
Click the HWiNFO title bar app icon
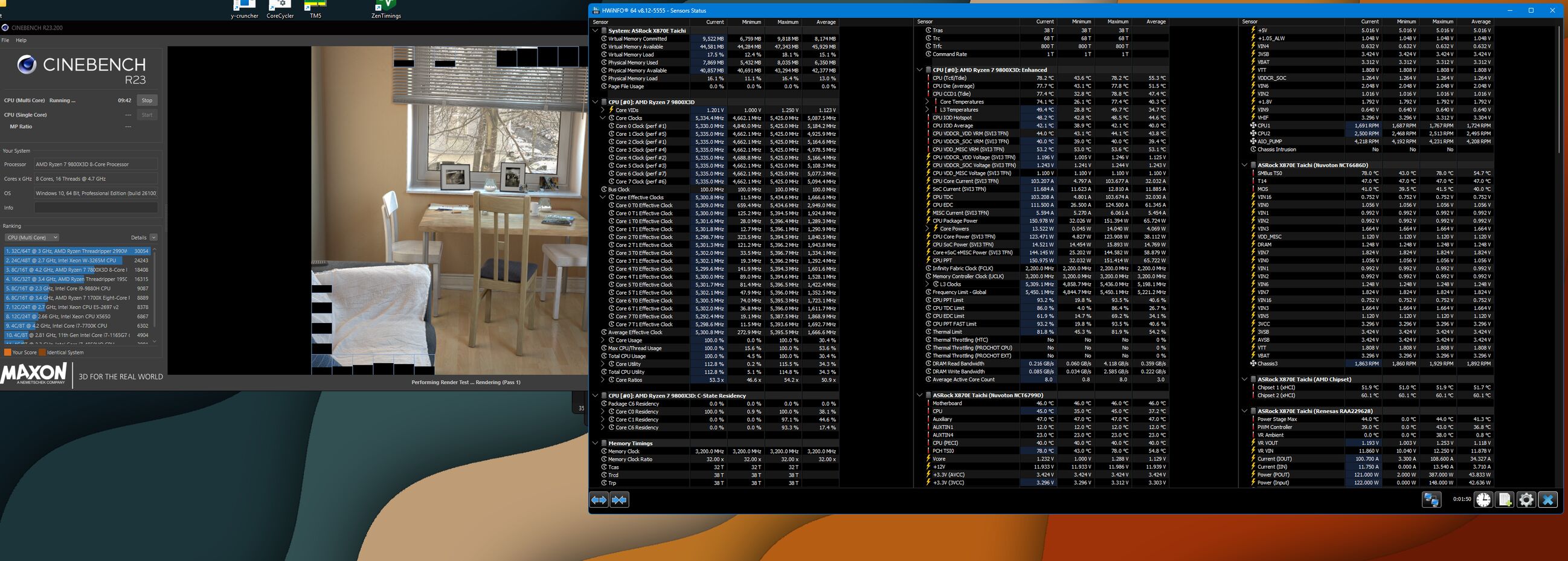click(596, 10)
